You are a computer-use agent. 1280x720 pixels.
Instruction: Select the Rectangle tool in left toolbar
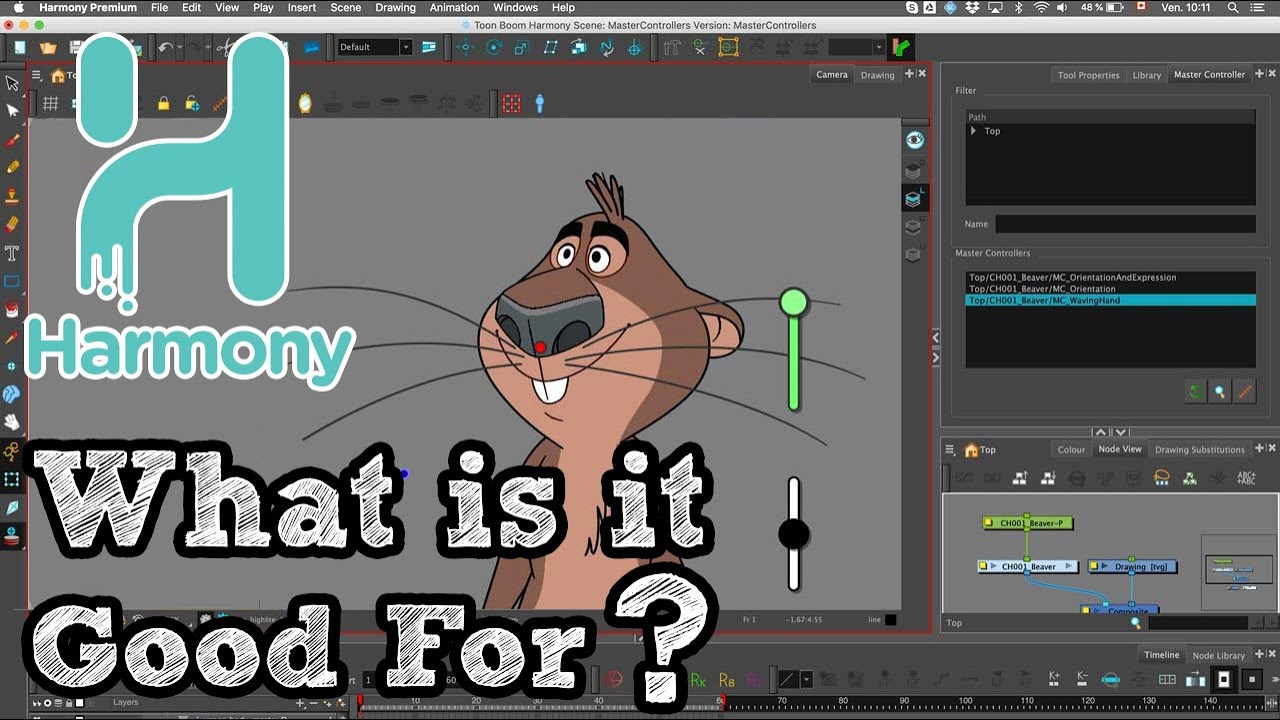point(12,281)
